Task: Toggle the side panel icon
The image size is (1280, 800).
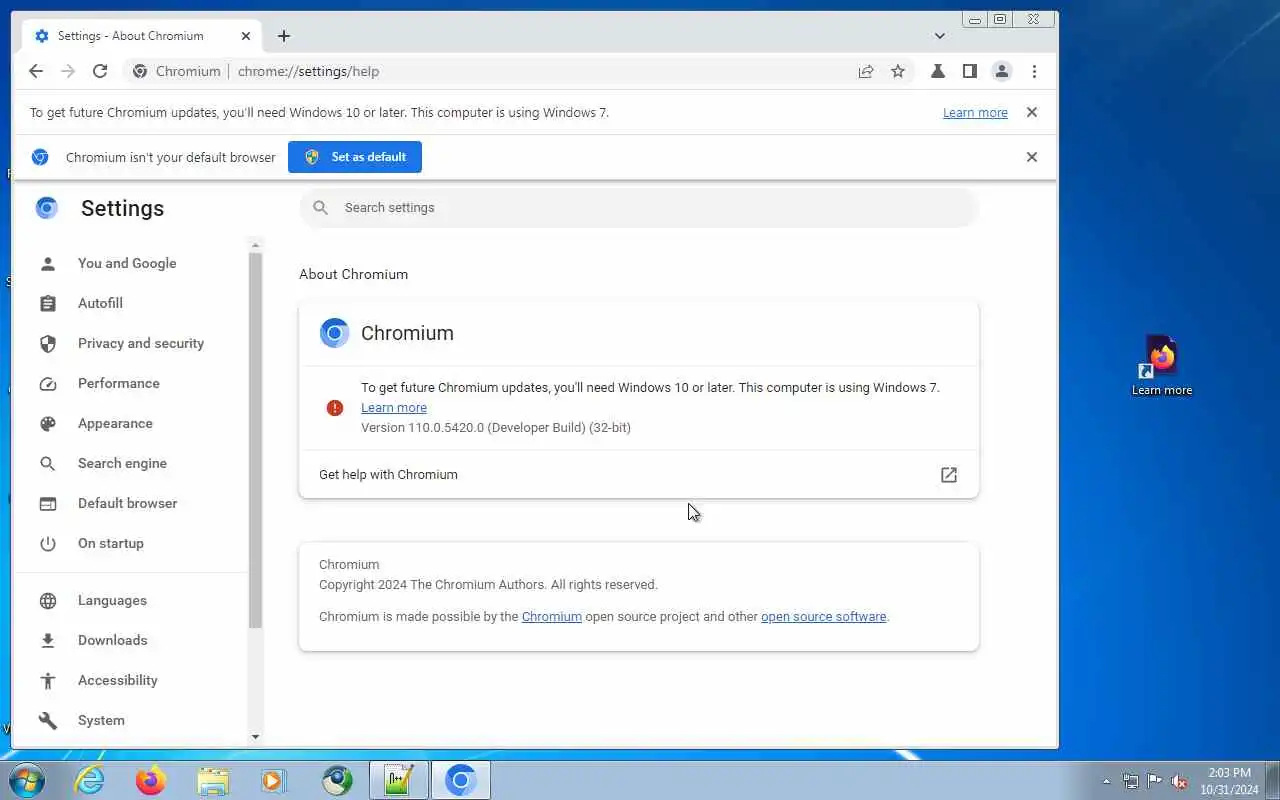Action: pyautogui.click(x=969, y=71)
